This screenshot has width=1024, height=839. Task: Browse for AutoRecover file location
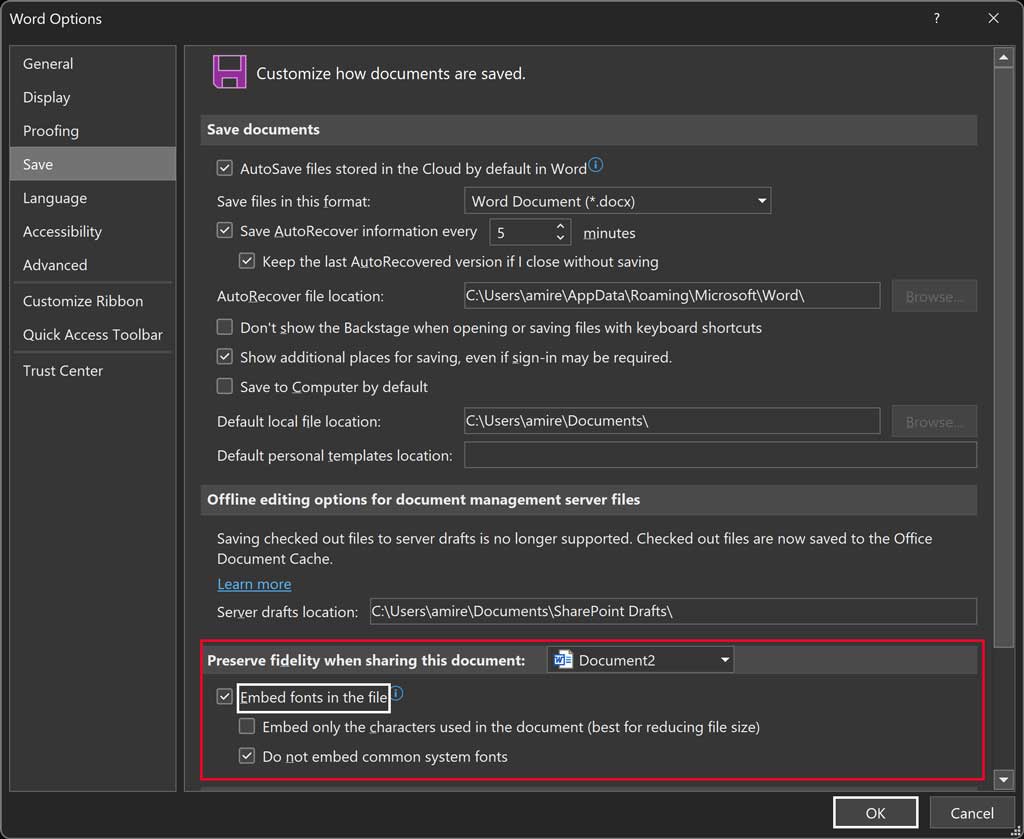[934, 296]
